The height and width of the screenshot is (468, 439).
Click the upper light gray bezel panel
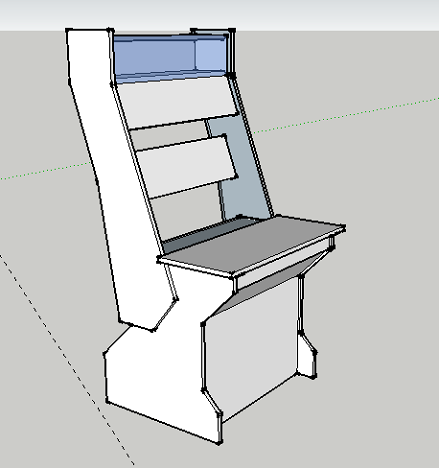[178, 103]
